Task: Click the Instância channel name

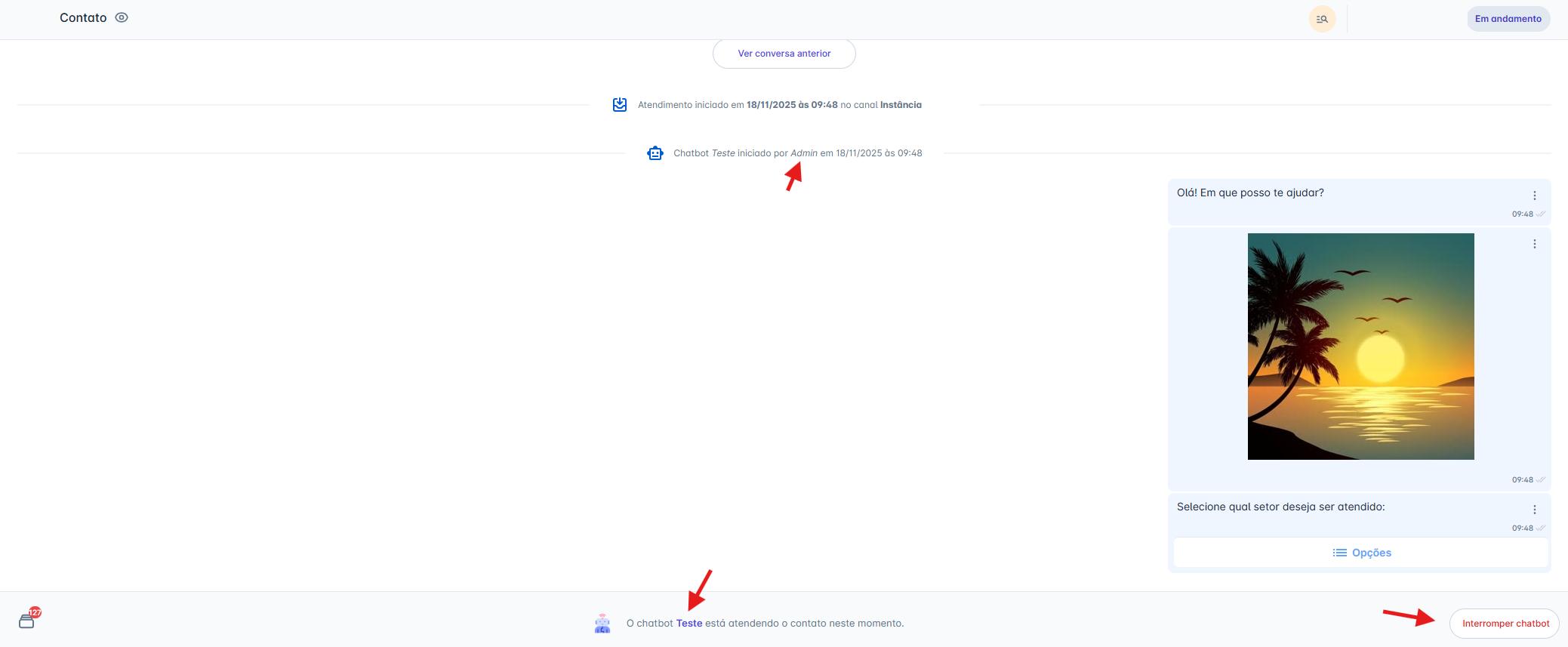Action: click(x=901, y=105)
